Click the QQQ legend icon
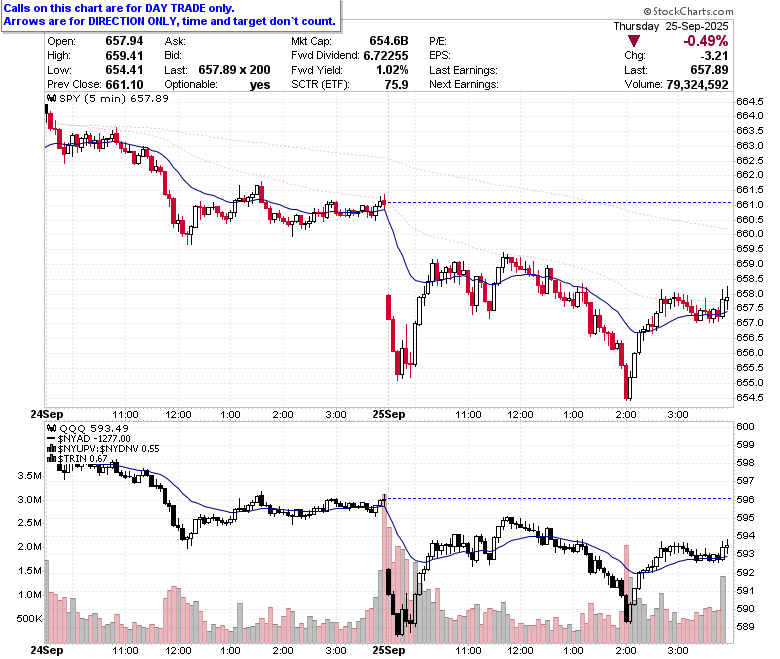 tap(52, 428)
